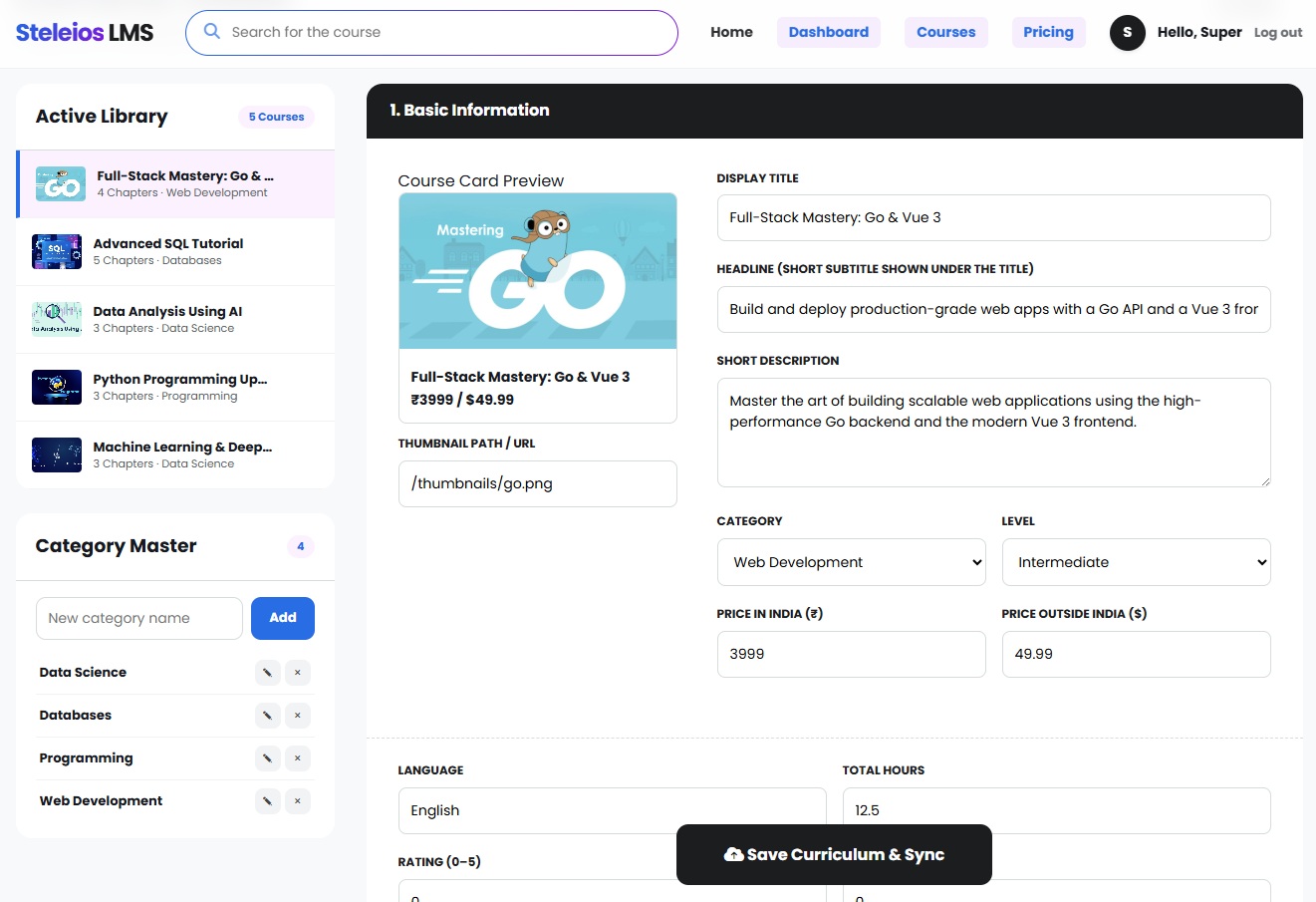Click the Steleios LMS logo
Screen dimensions: 1316x902
[85, 32]
